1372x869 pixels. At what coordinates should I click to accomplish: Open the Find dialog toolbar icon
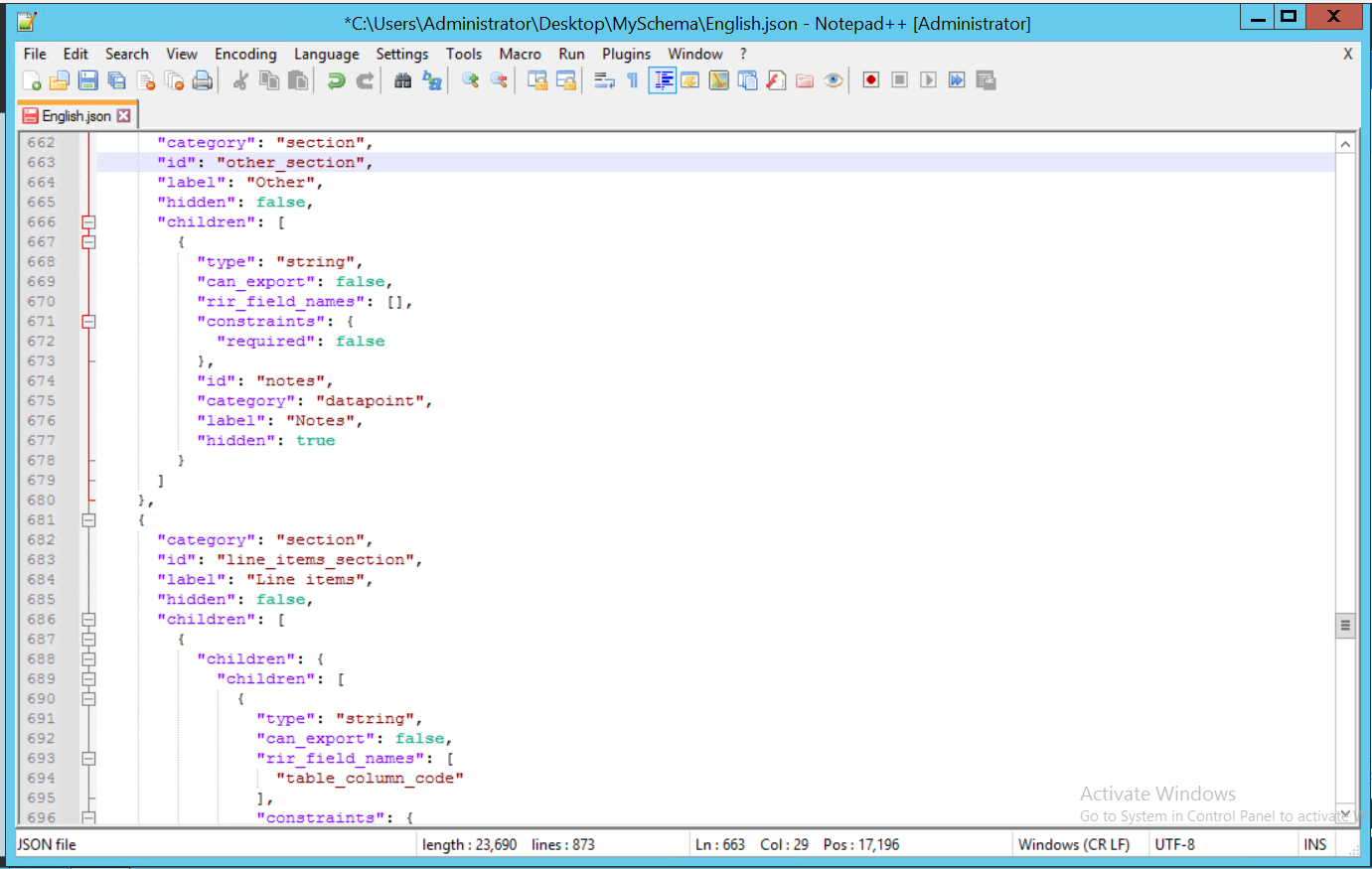pos(404,79)
